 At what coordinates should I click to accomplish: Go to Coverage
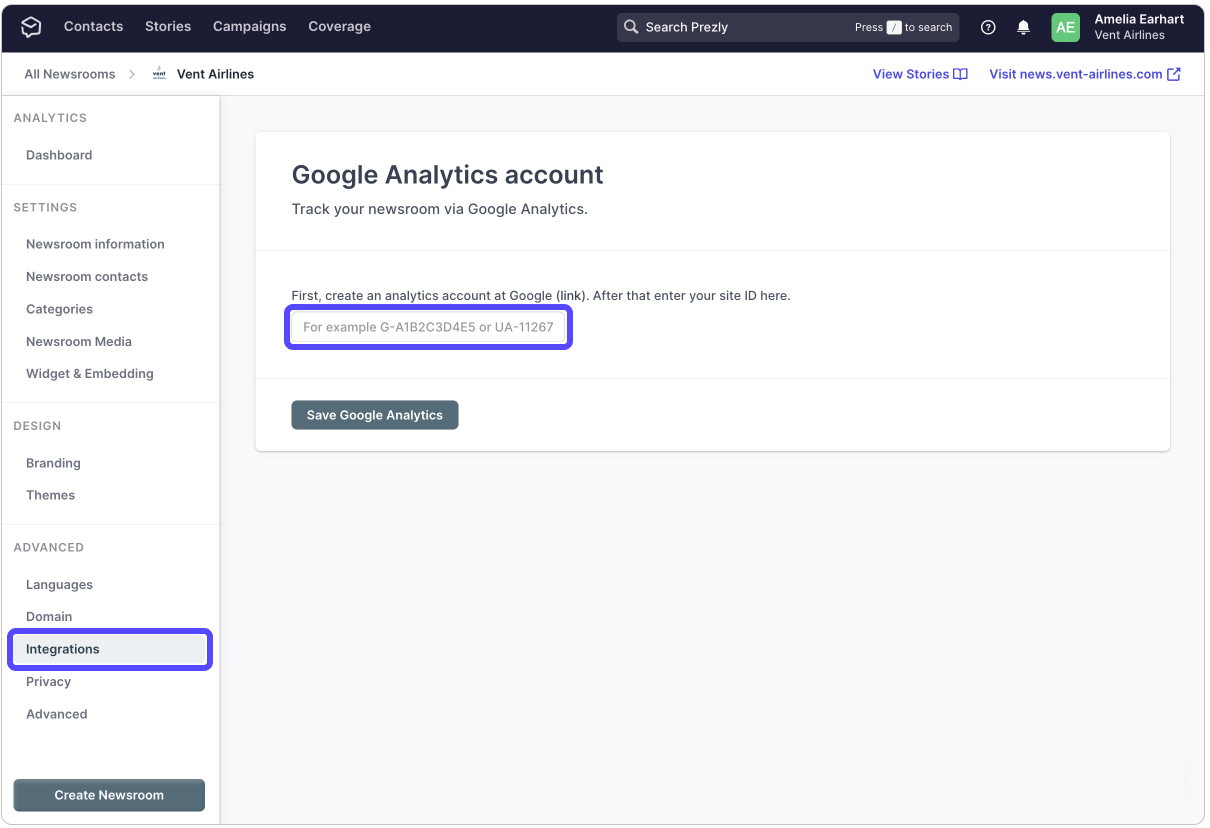[x=340, y=27]
